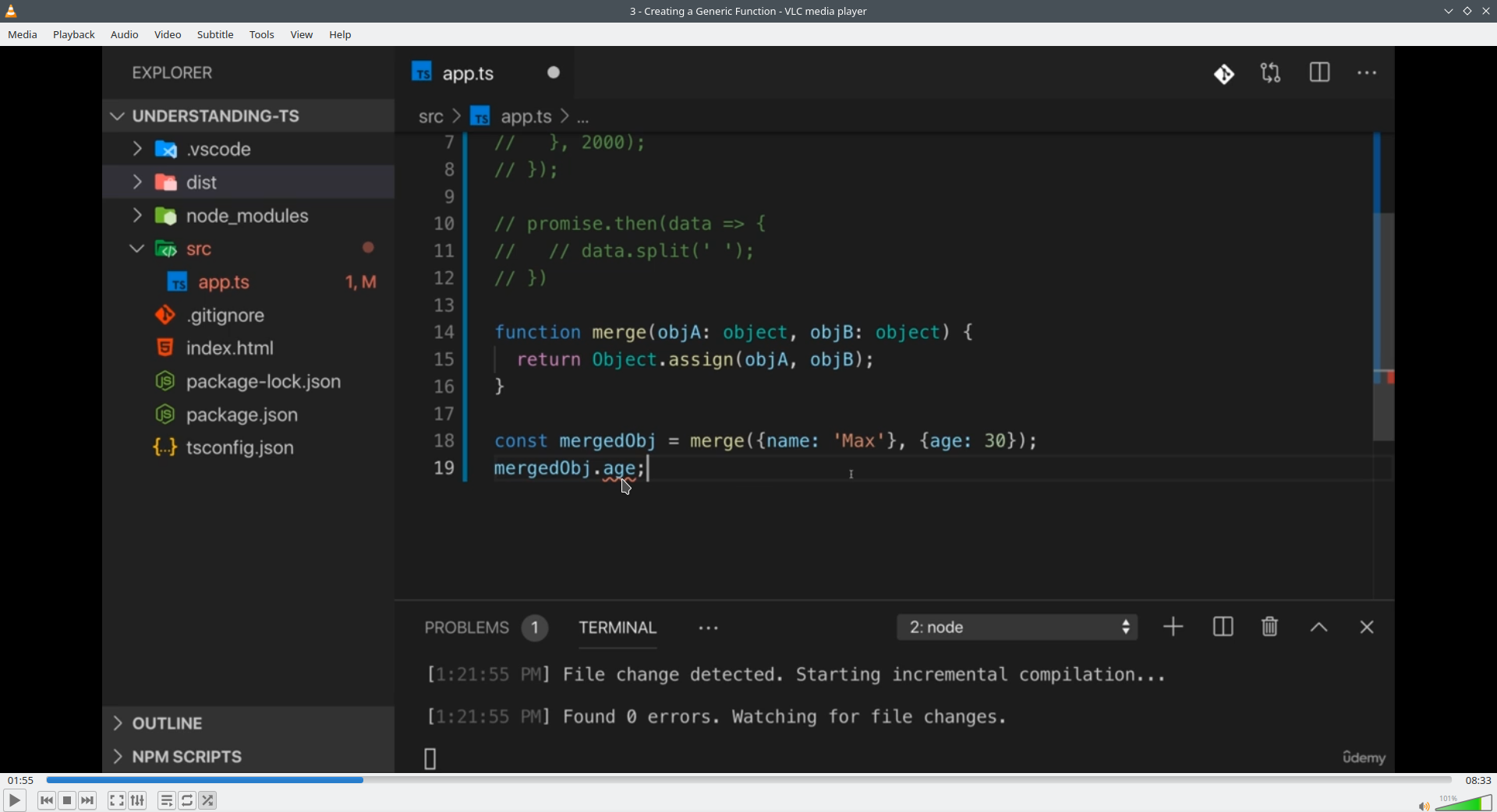Open the Help menu
The height and width of the screenshot is (812, 1497).
341,35
